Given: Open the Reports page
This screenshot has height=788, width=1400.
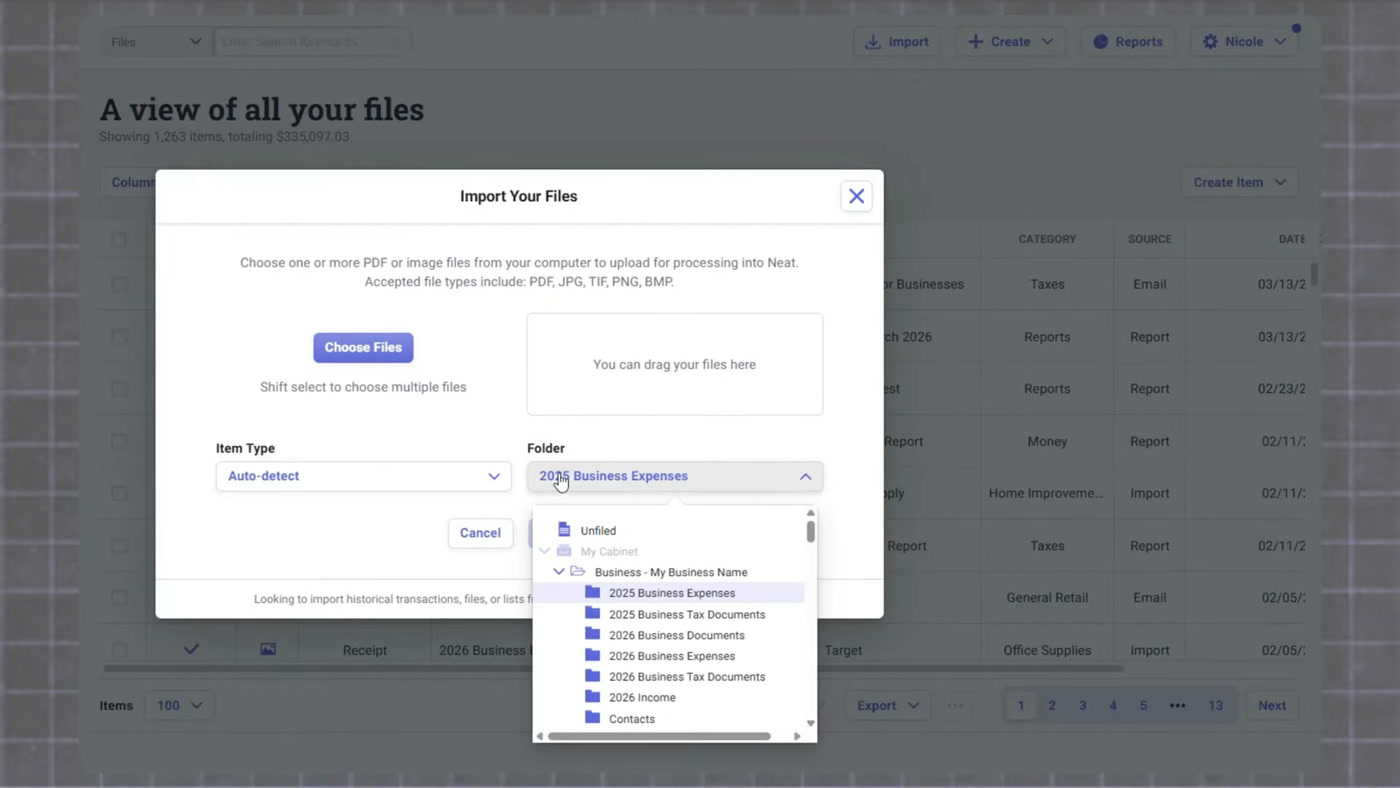Looking at the screenshot, I should (x=1128, y=42).
